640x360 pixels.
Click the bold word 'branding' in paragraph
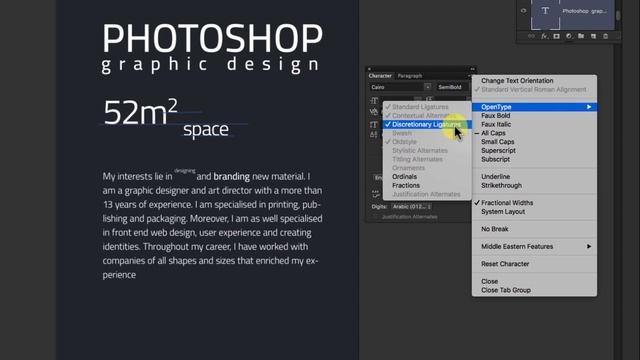231,176
